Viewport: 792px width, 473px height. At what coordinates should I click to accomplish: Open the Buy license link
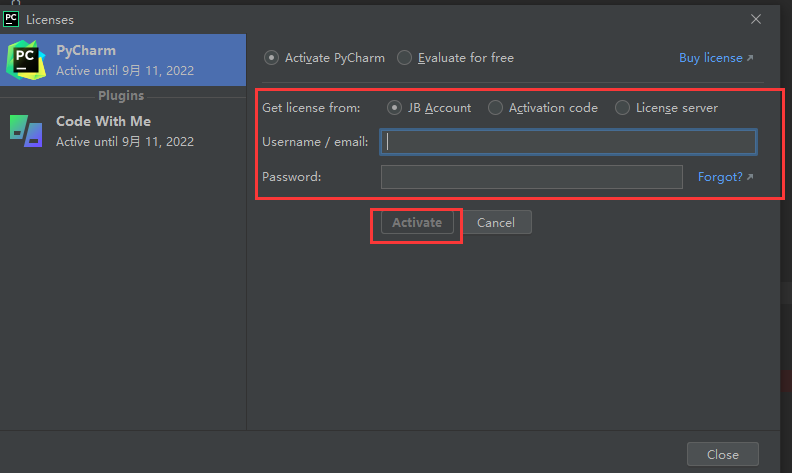click(710, 58)
